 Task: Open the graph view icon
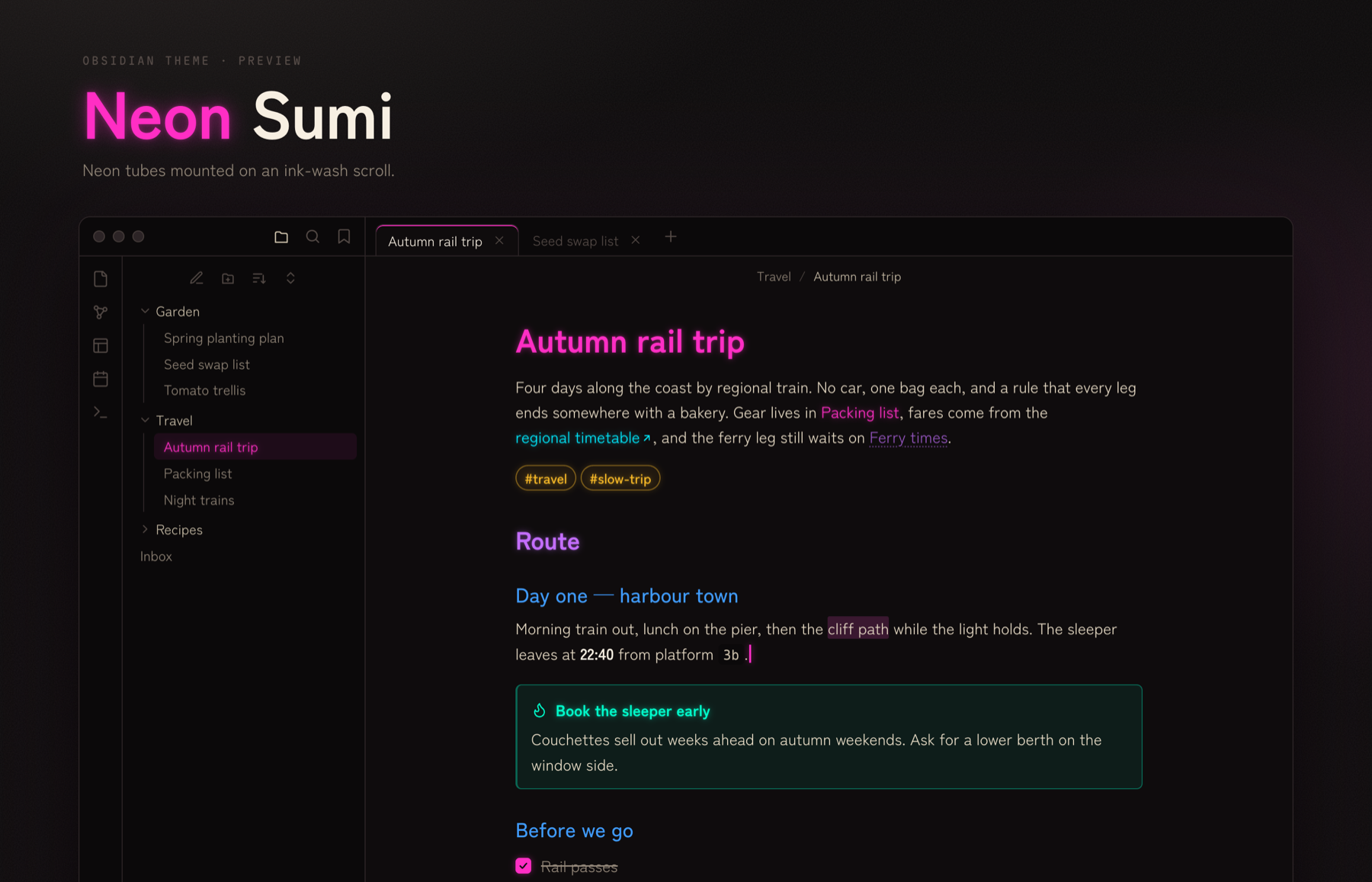pos(101,313)
